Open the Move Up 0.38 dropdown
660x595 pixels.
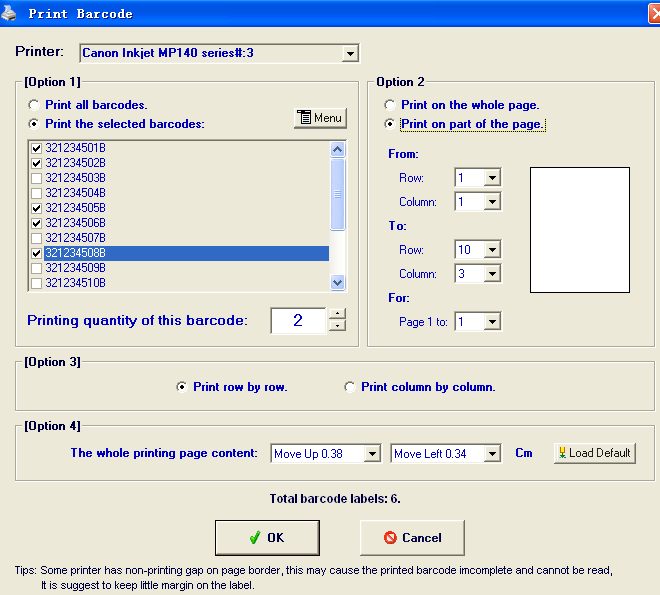pos(372,454)
